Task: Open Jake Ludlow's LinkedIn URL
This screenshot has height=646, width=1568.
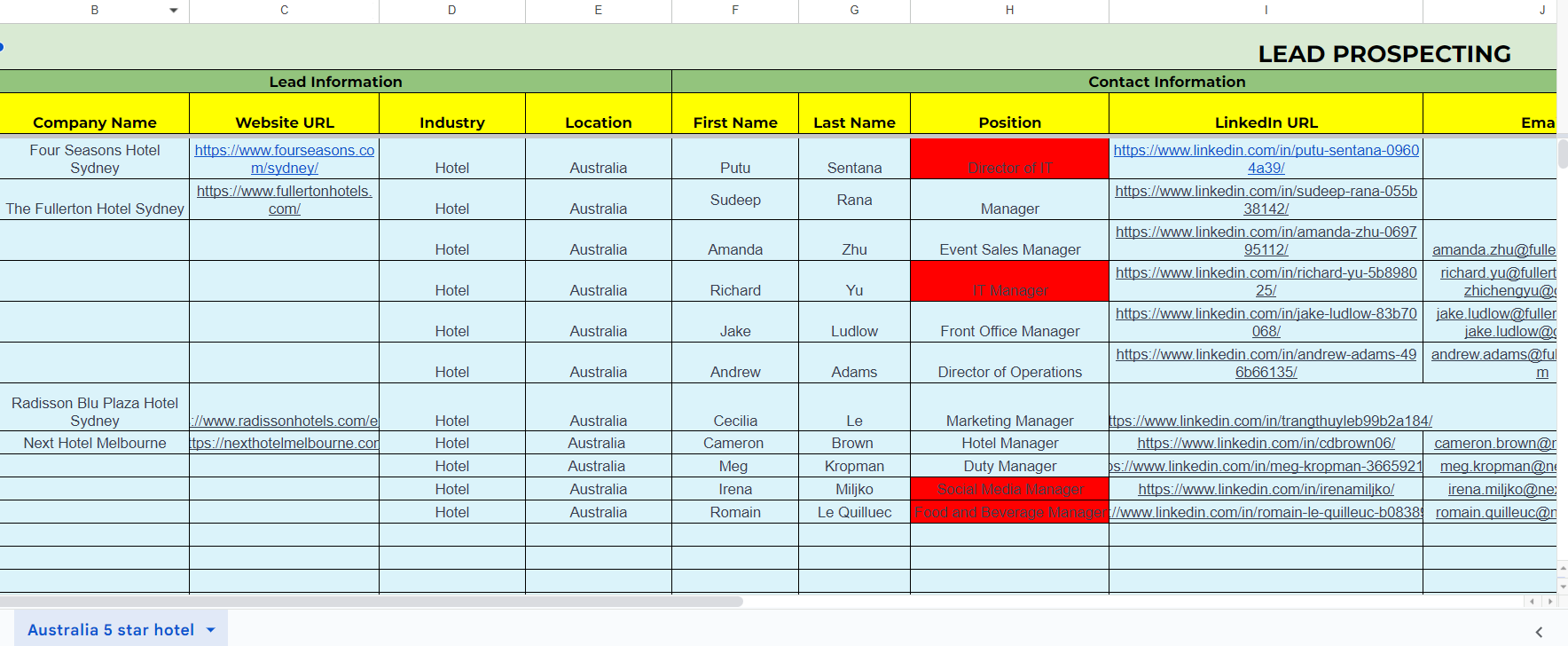Action: click(1266, 322)
